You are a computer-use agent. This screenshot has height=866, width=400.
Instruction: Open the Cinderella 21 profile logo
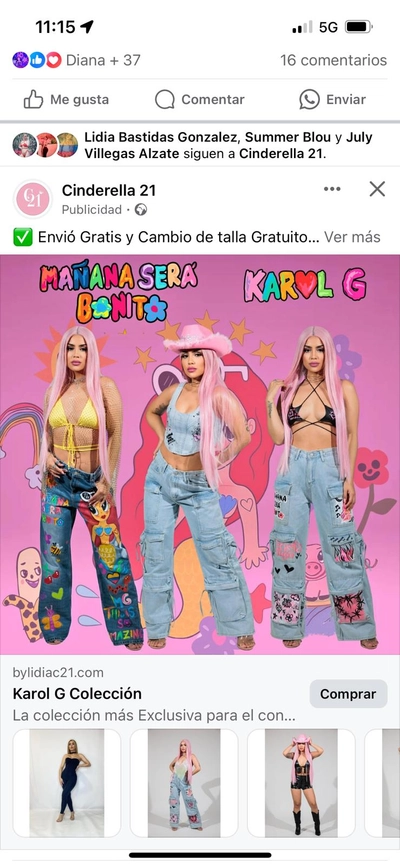coord(33,199)
